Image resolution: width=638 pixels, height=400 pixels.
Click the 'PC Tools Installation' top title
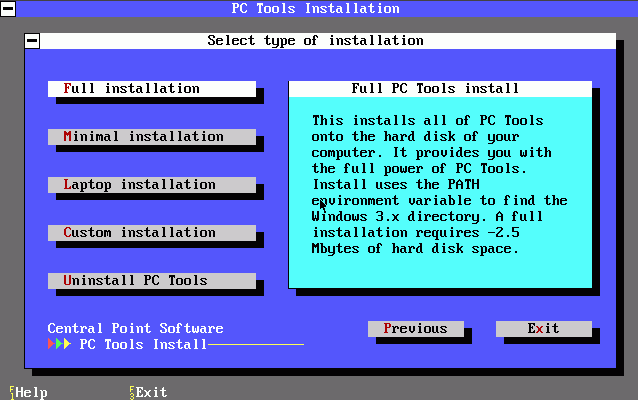315,9
